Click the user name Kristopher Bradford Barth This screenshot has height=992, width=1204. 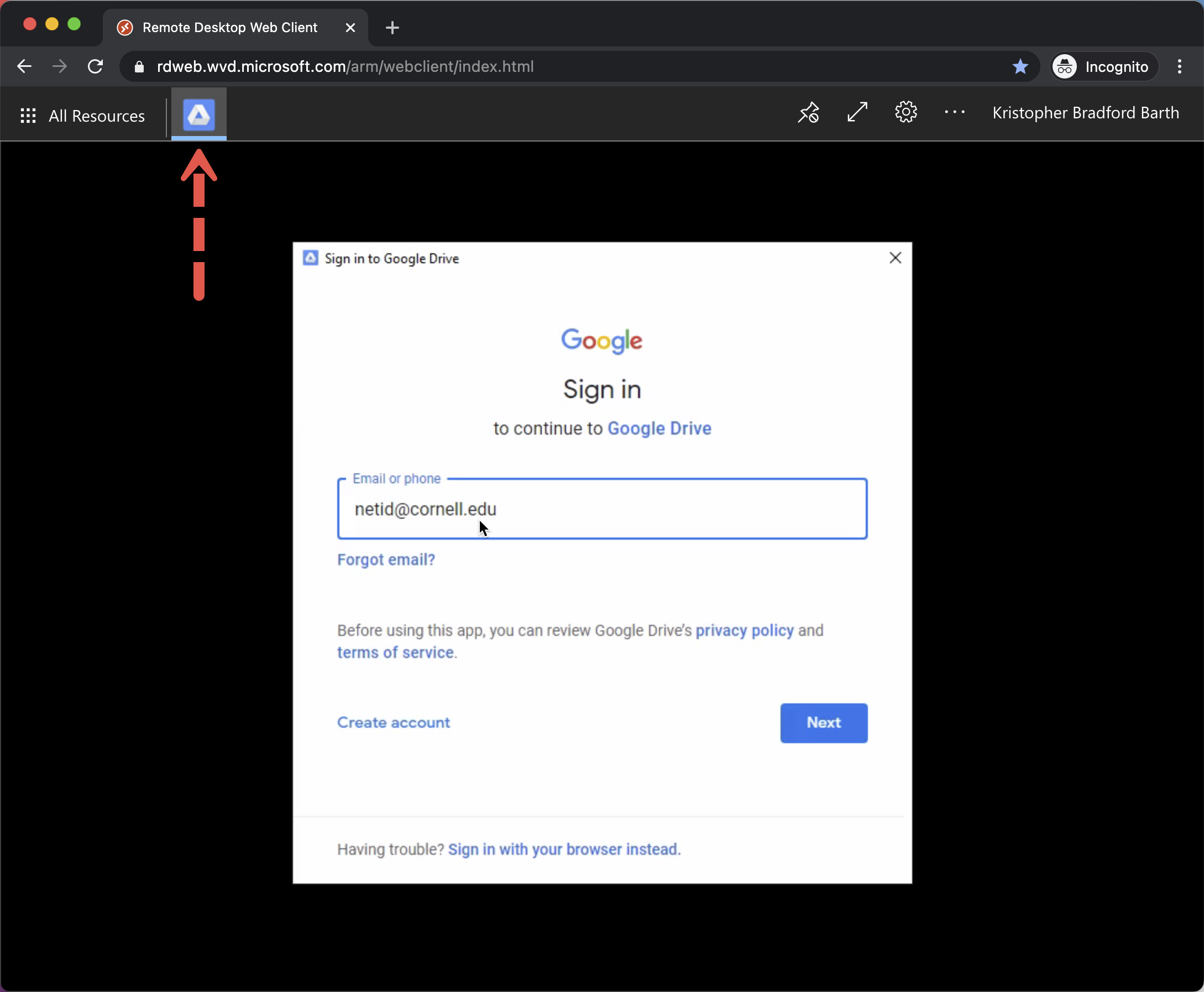[1085, 113]
